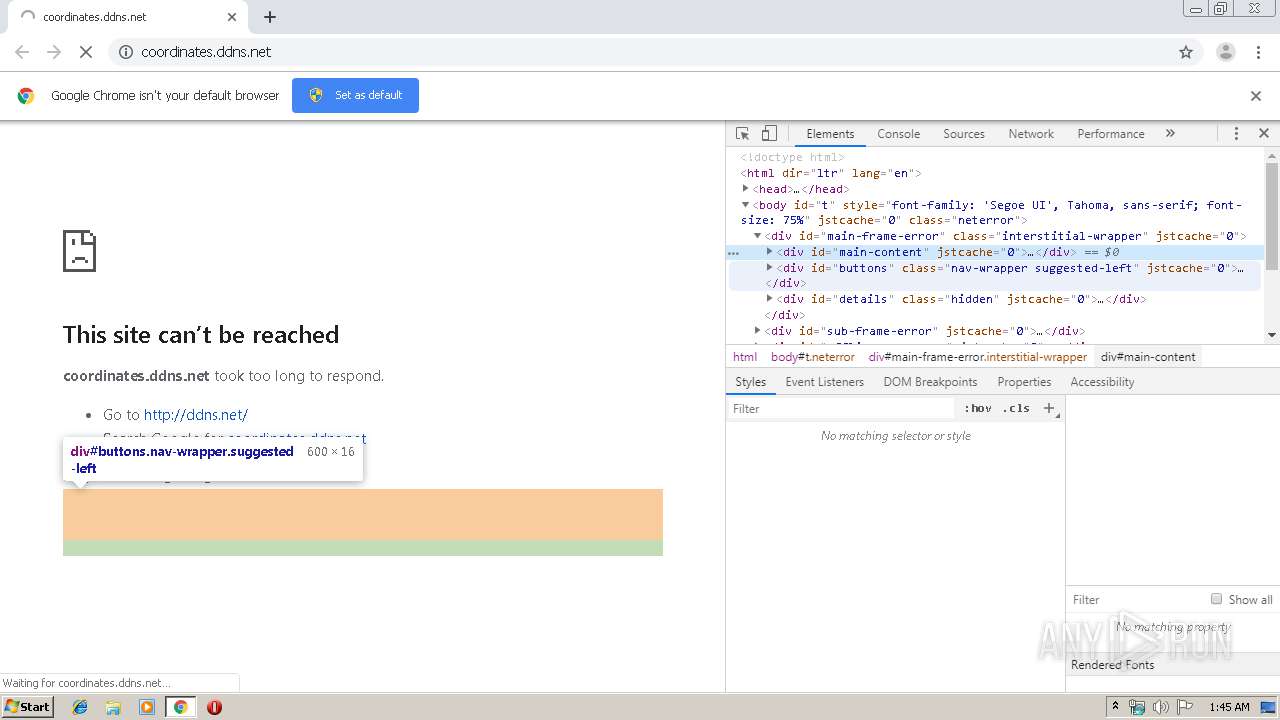Click the doctype html line
The image size is (1280, 720).
click(792, 157)
